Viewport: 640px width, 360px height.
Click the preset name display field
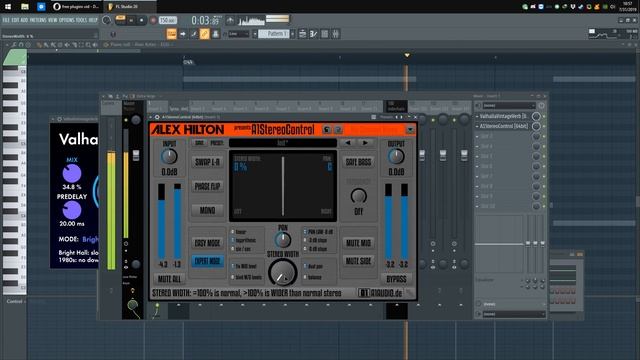point(282,143)
